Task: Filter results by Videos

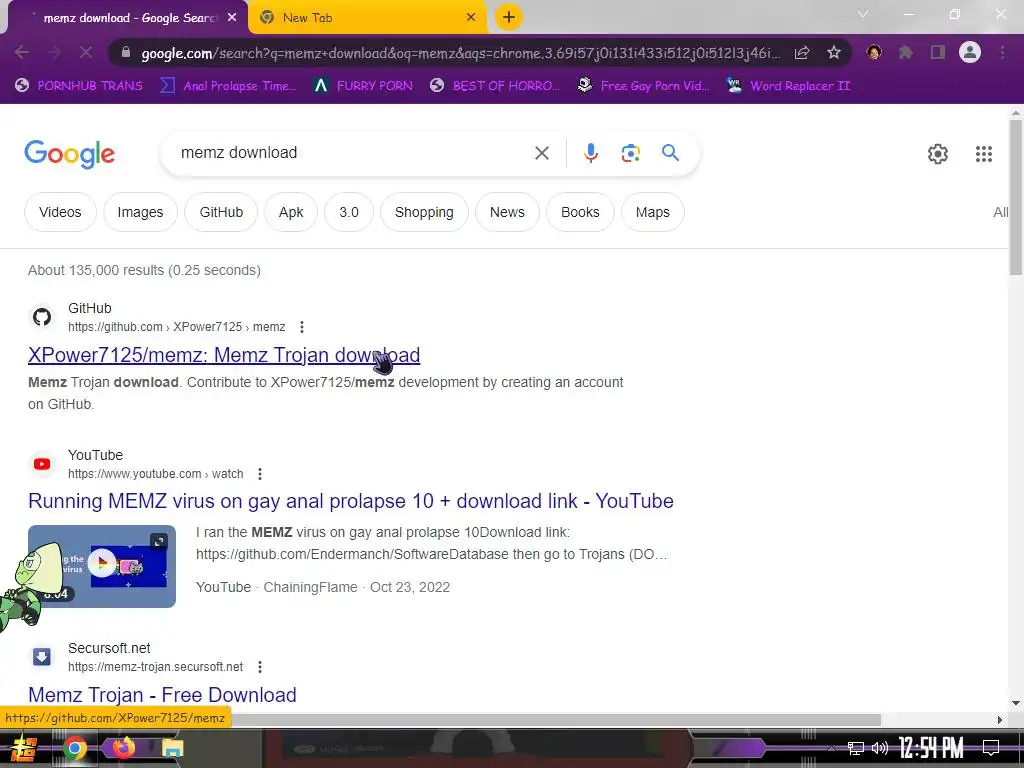Action: pyautogui.click(x=60, y=212)
